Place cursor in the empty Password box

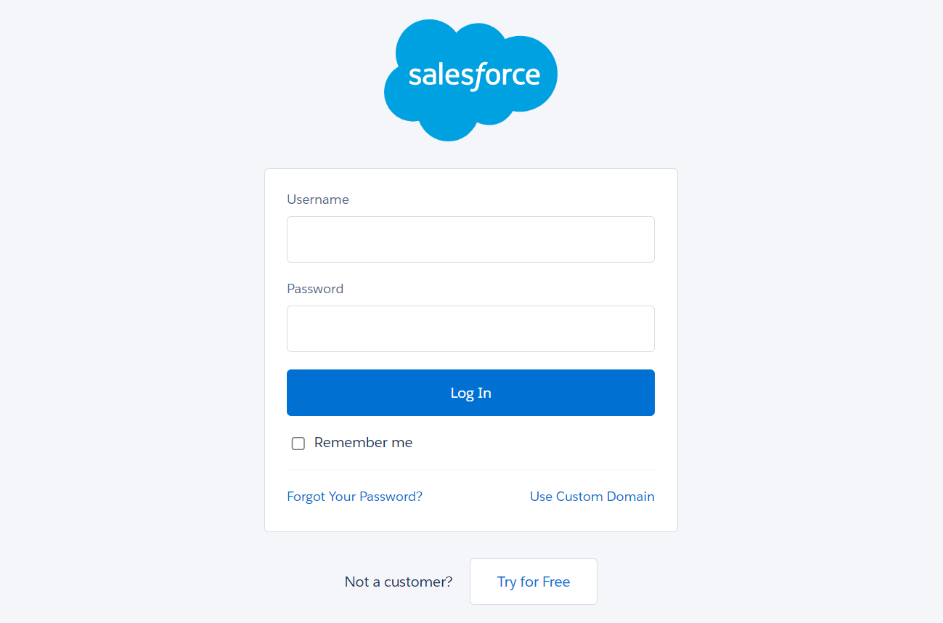tap(471, 328)
